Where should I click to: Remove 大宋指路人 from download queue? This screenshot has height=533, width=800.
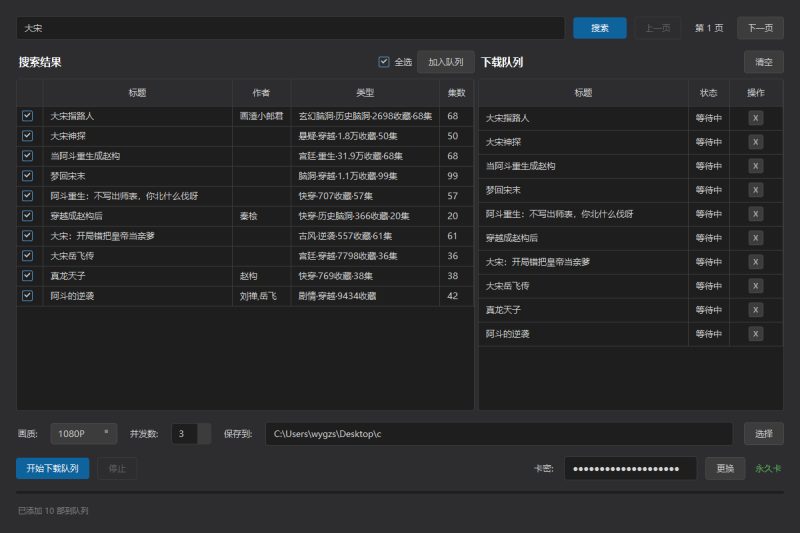tap(756, 117)
